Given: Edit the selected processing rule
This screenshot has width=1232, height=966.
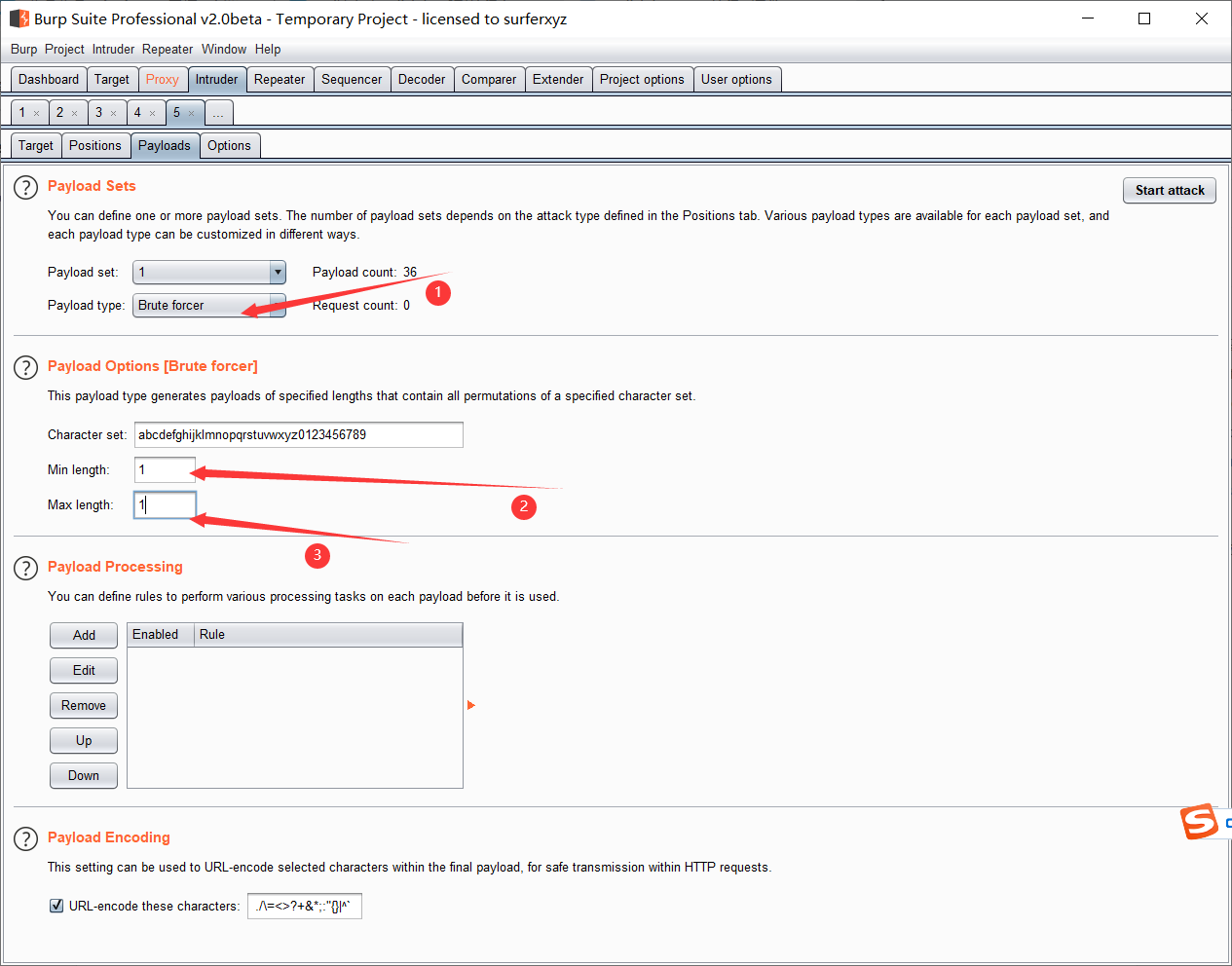Looking at the screenshot, I should 84,670.
